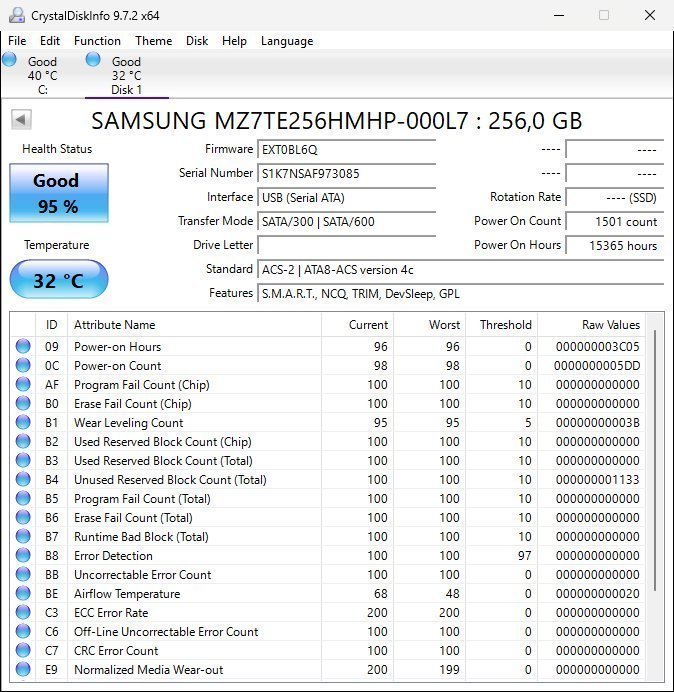Click the Transfer Mode field SATA/300 | SATA/600
Screen dimensions: 674x692
(x=346, y=221)
